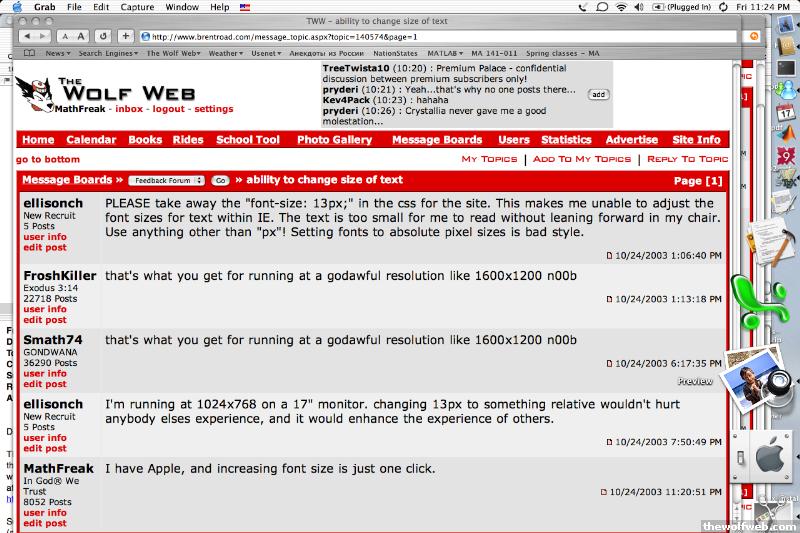
Task: Click edit post under Smath74
Action: point(45,384)
